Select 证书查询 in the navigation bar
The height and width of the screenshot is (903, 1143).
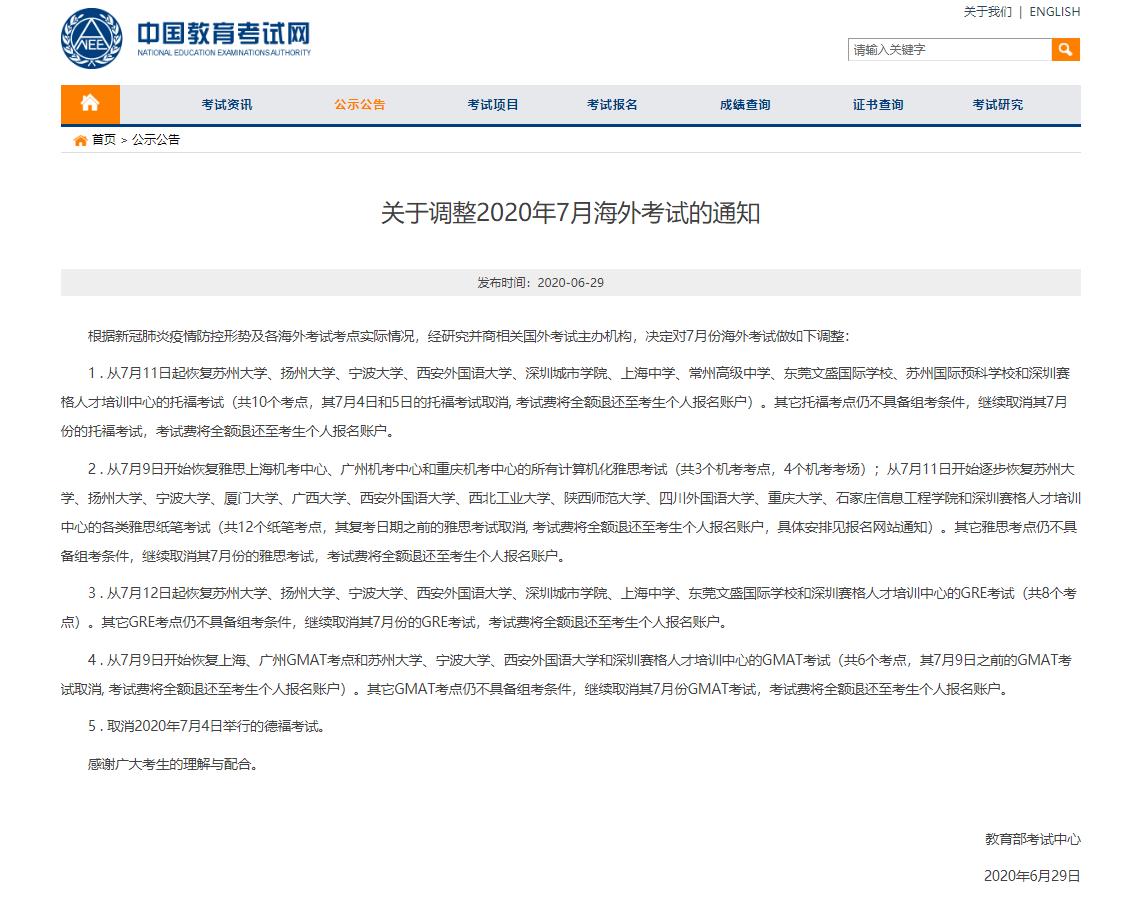878,105
